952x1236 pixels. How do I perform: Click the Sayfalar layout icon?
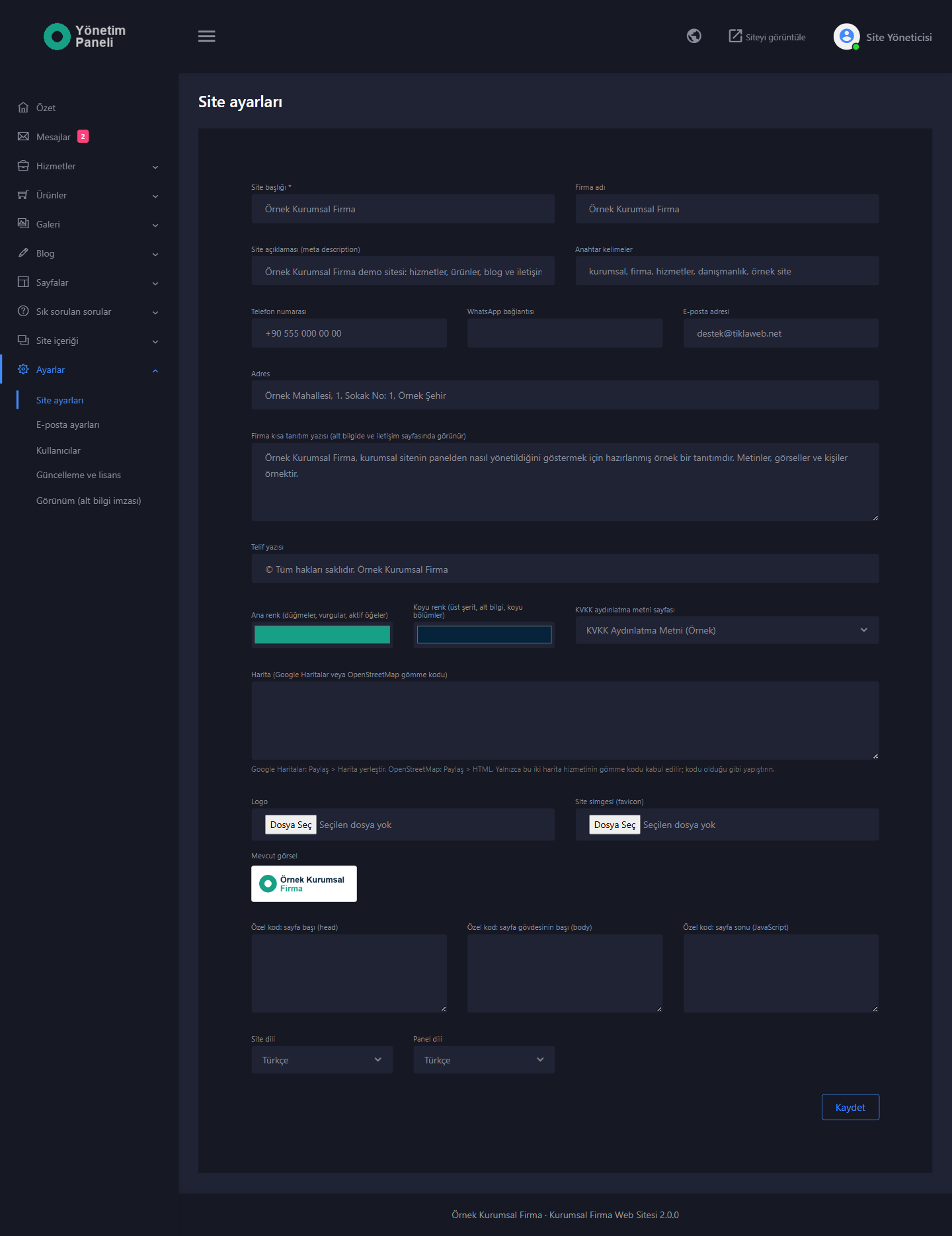coord(23,282)
